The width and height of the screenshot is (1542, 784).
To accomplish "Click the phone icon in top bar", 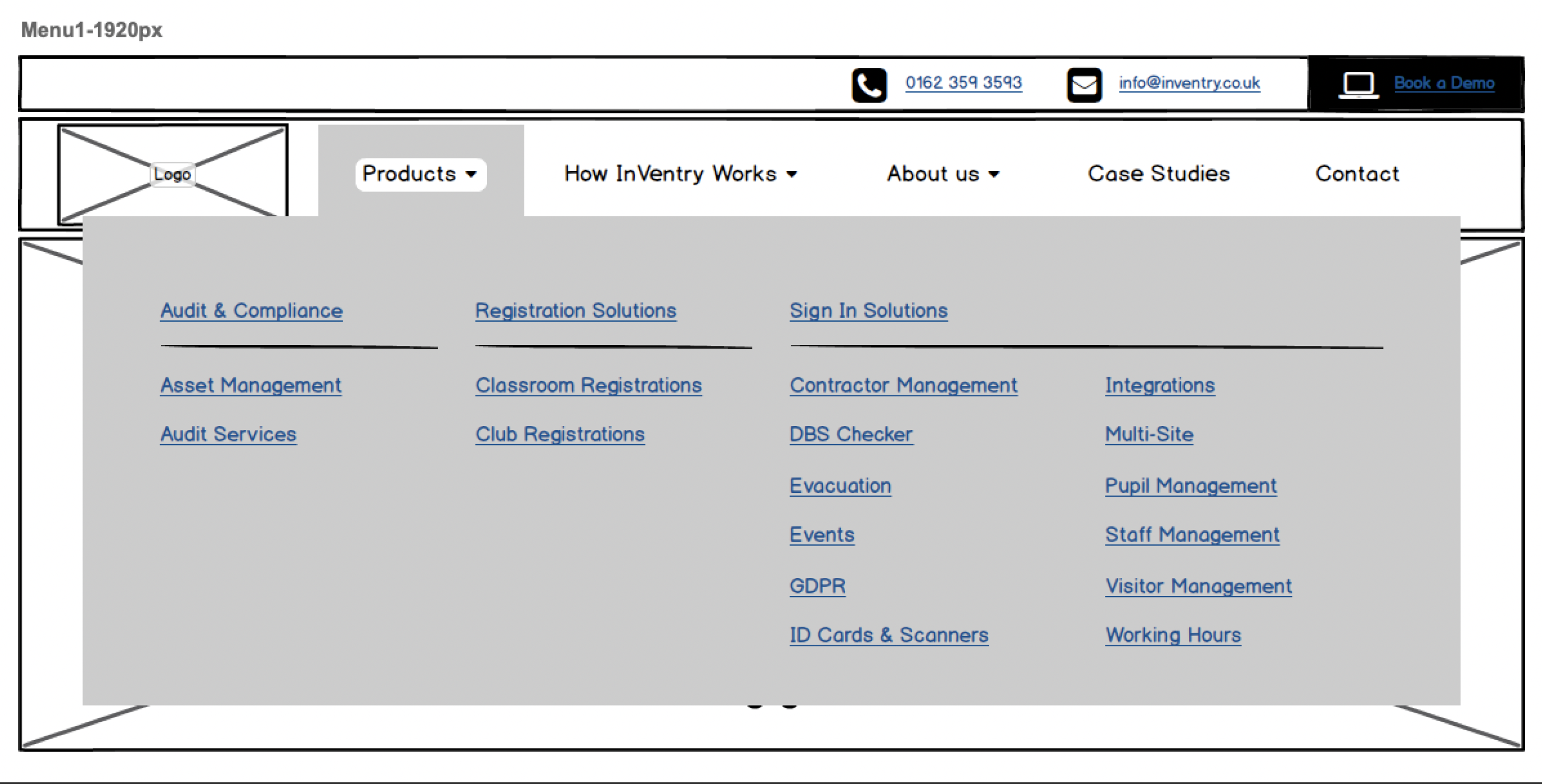I will (x=869, y=85).
